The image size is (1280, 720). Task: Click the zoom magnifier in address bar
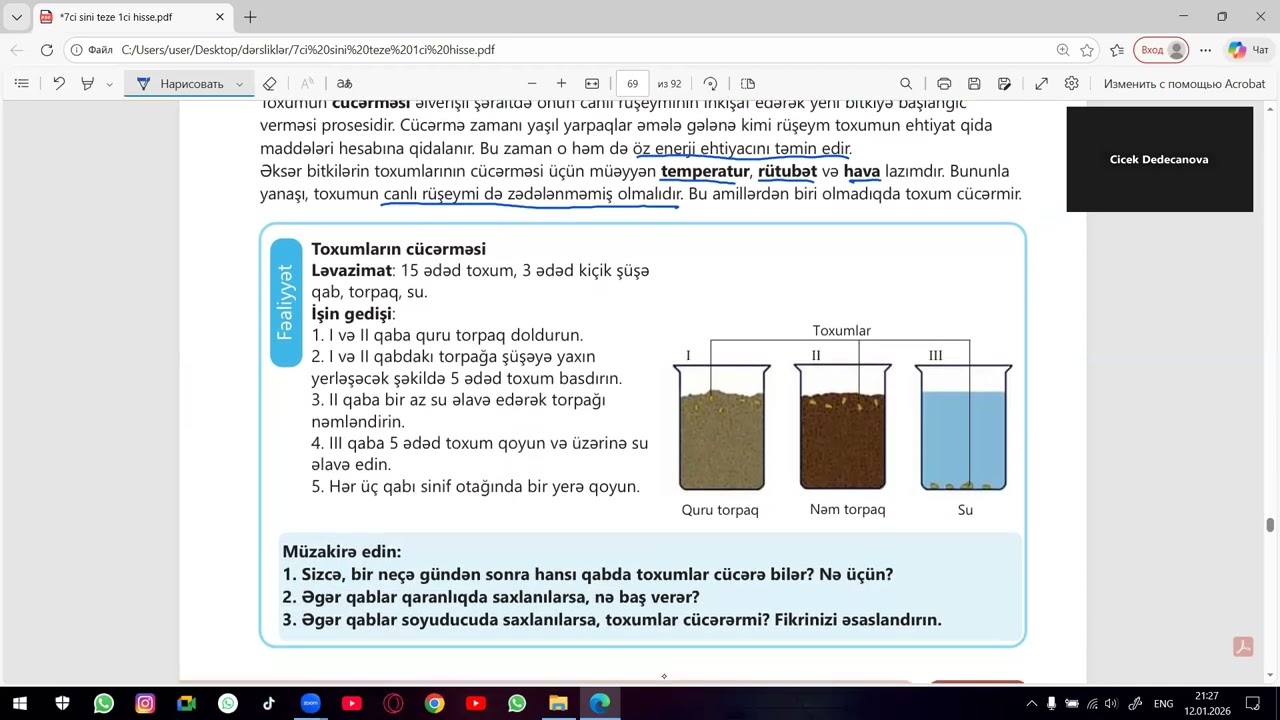(x=1063, y=50)
